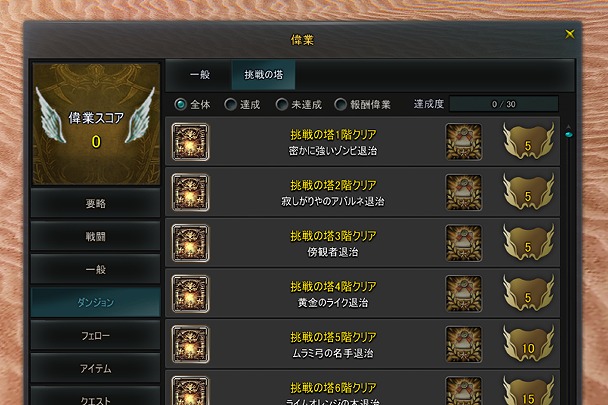Click the 達成度 0/30 progress bar
The image size is (608, 405).
[x=503, y=104]
